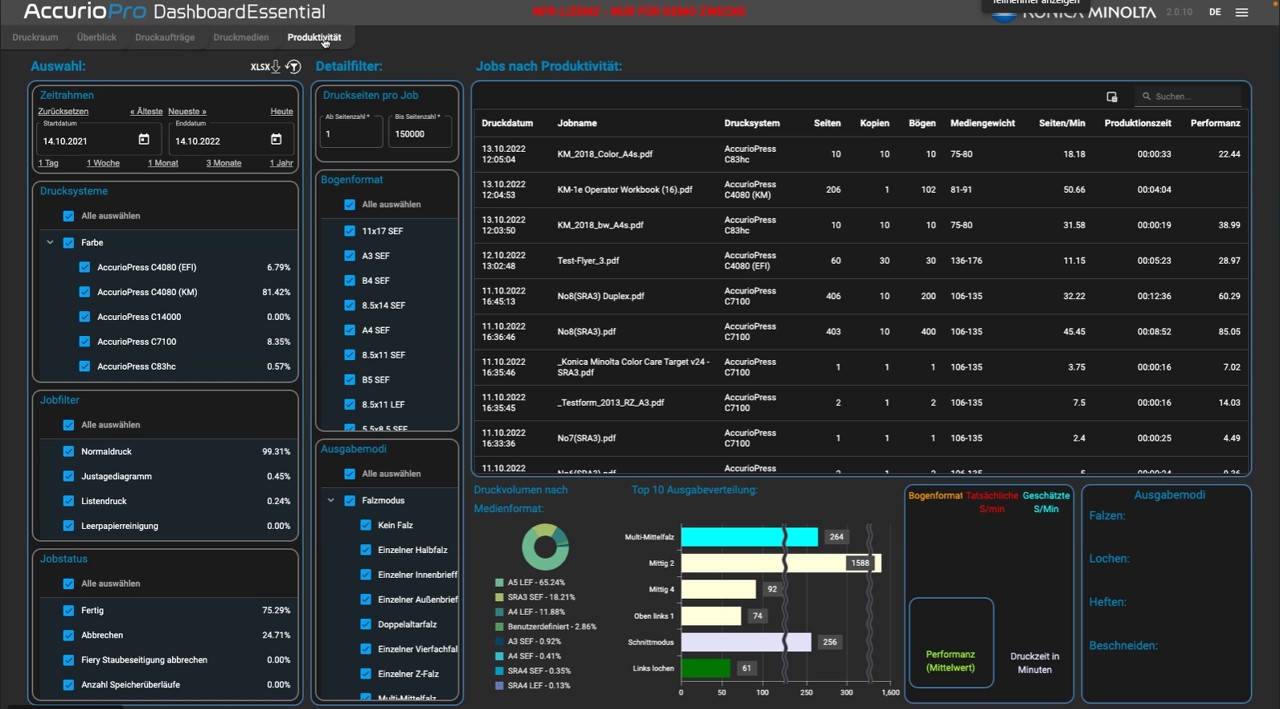Toggle Alle auswählen under Drucksysteme
This screenshot has width=1280, height=709.
pyautogui.click(x=68, y=216)
